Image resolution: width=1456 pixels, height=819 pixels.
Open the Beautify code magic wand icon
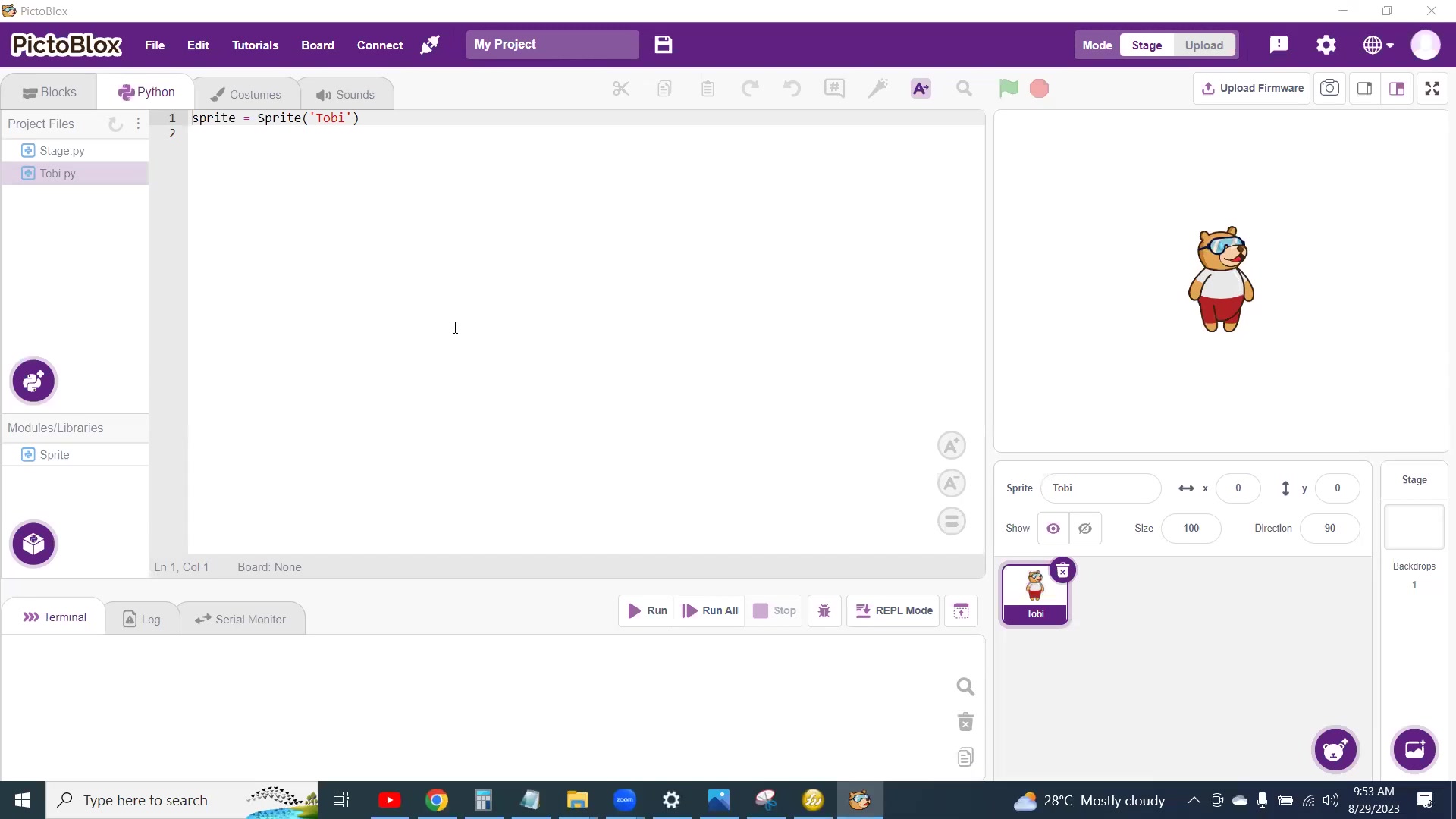click(x=877, y=88)
